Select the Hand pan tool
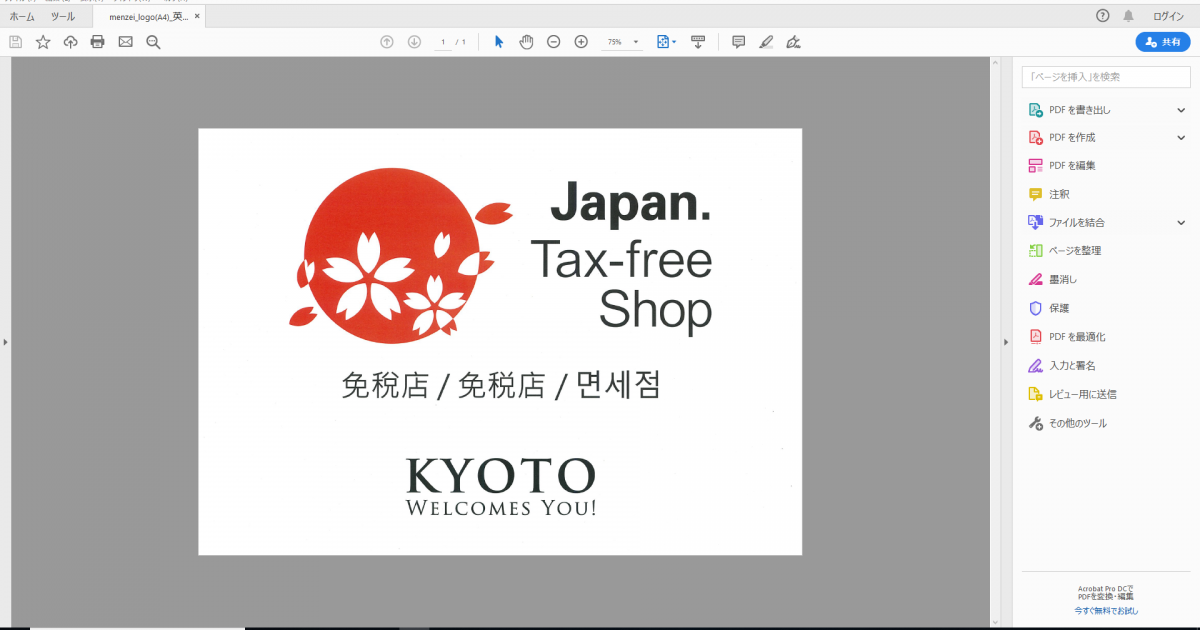The image size is (1200, 630). click(526, 42)
